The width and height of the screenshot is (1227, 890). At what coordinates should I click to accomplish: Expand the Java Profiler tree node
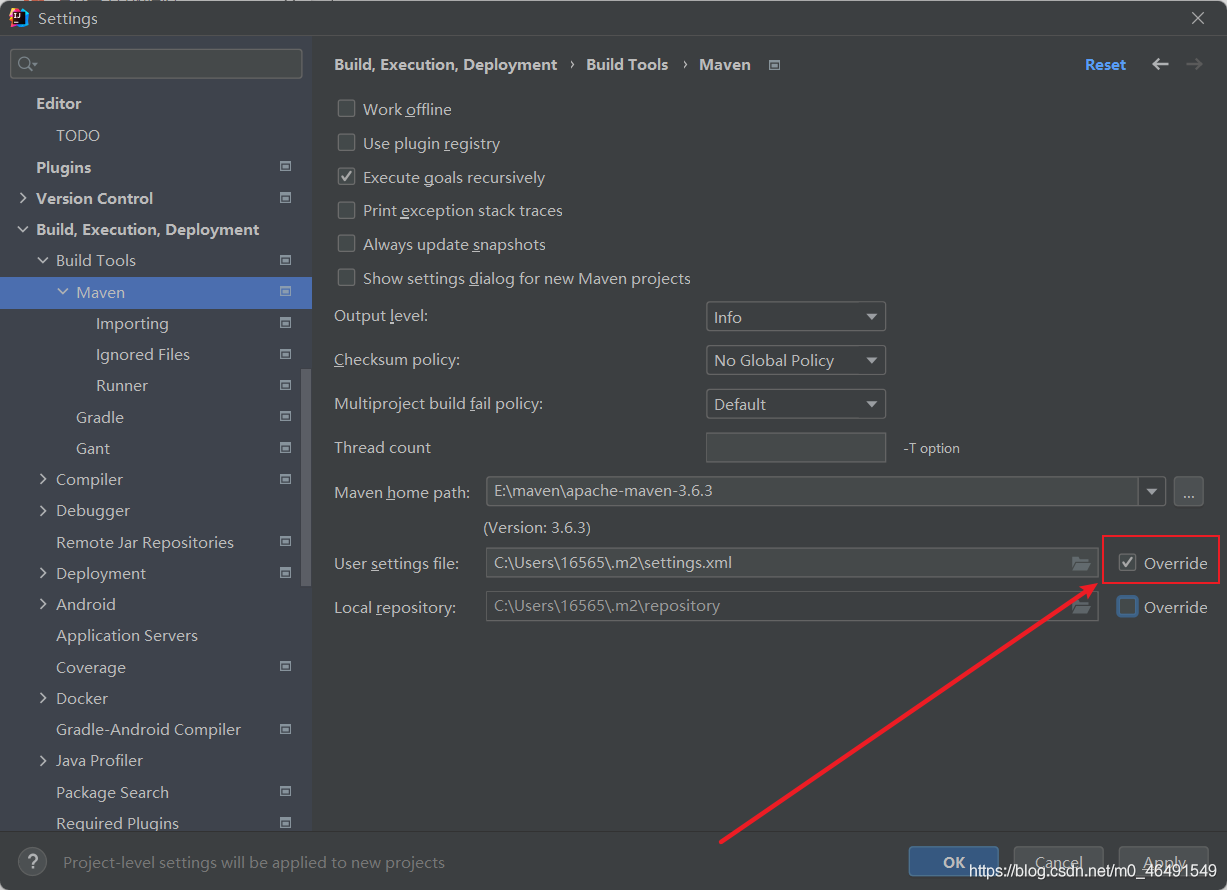pos(42,760)
